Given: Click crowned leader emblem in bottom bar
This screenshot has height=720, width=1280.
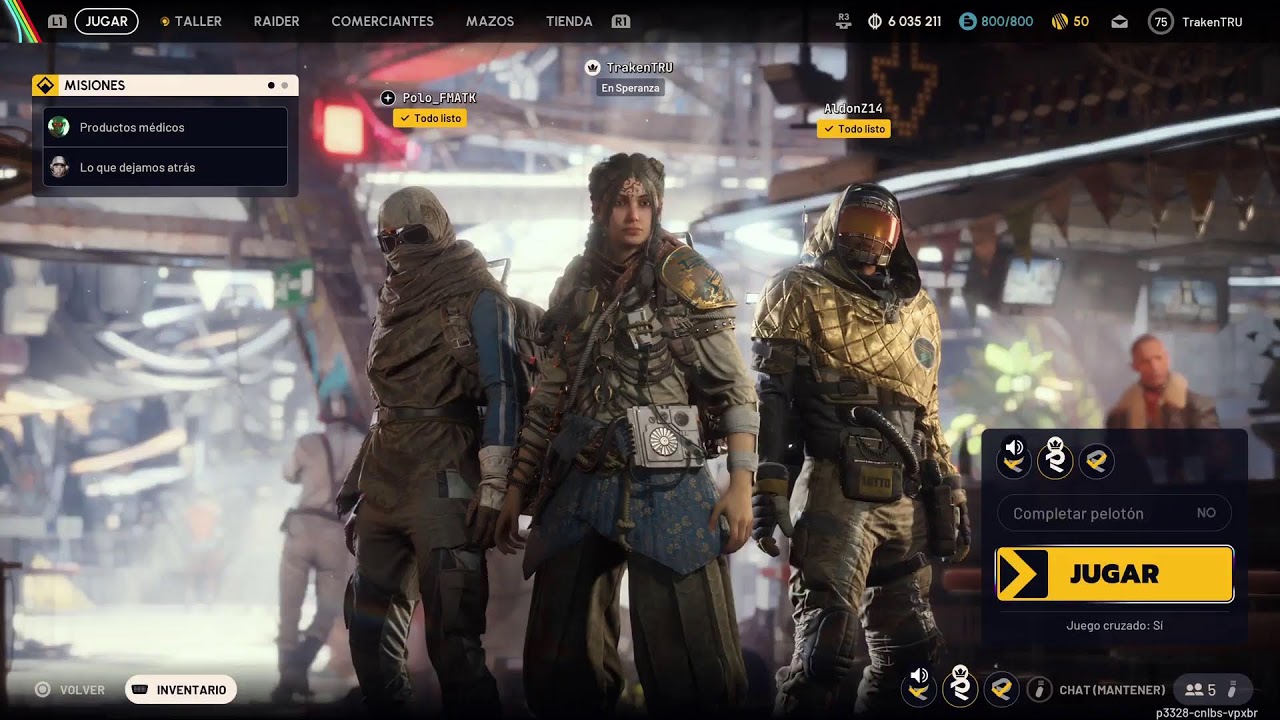Looking at the screenshot, I should tap(961, 687).
